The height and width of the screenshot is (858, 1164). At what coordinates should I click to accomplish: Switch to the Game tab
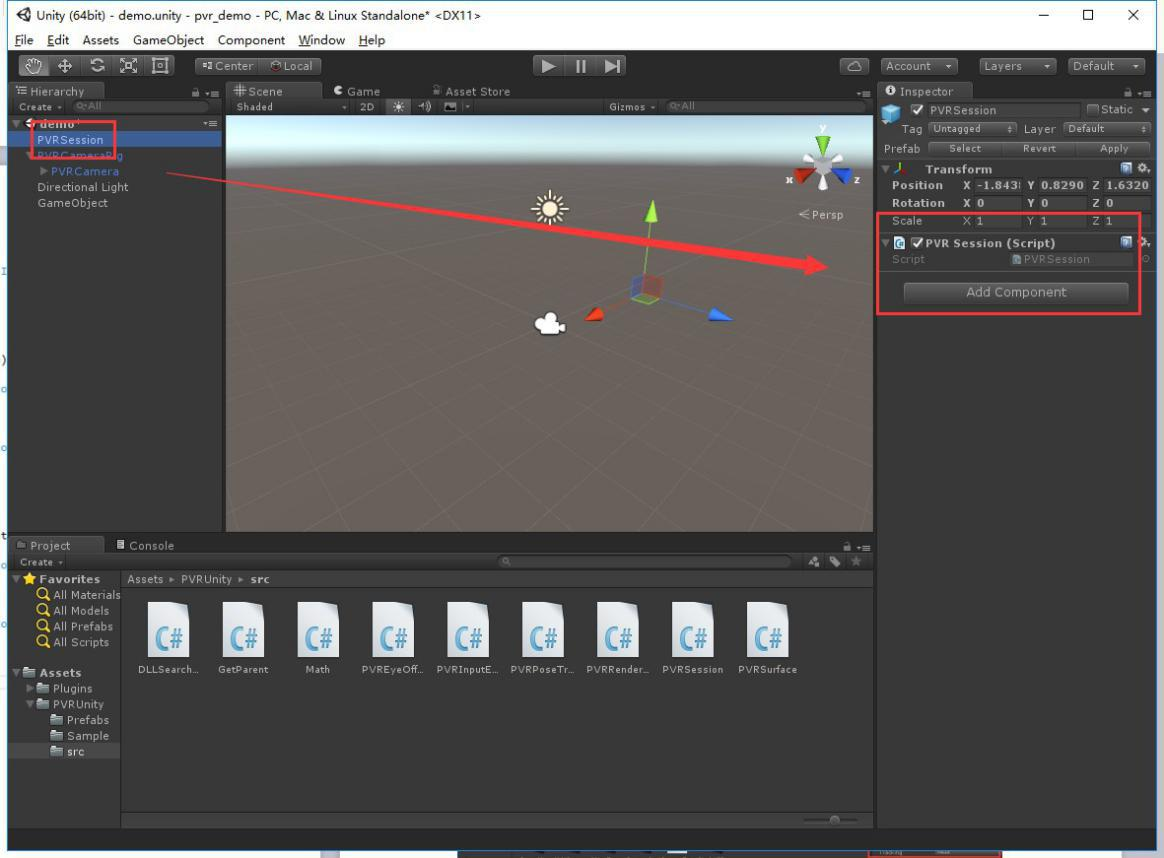[x=357, y=91]
